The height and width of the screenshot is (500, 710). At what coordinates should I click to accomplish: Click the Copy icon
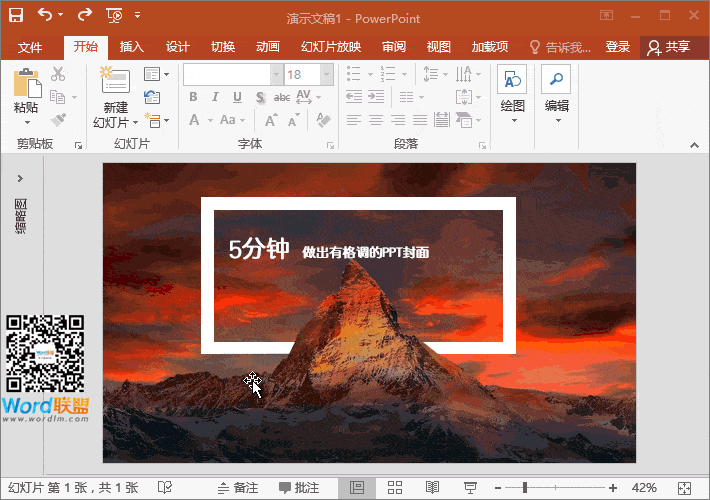[x=58, y=97]
